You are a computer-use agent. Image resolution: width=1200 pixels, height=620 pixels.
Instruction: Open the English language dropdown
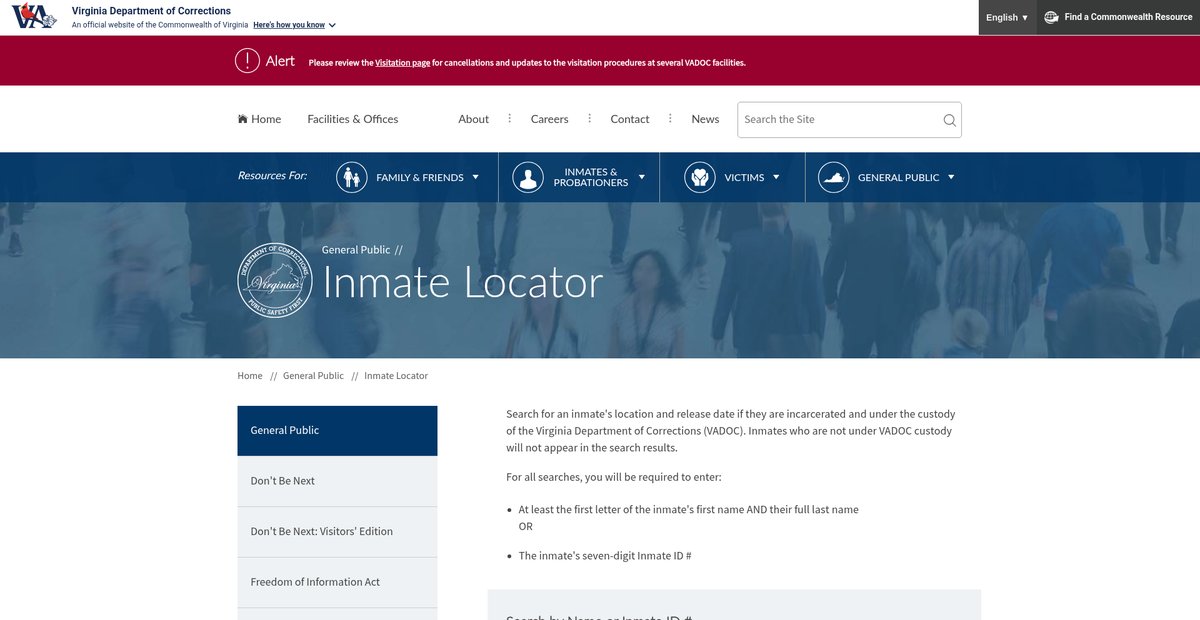(x=1006, y=17)
